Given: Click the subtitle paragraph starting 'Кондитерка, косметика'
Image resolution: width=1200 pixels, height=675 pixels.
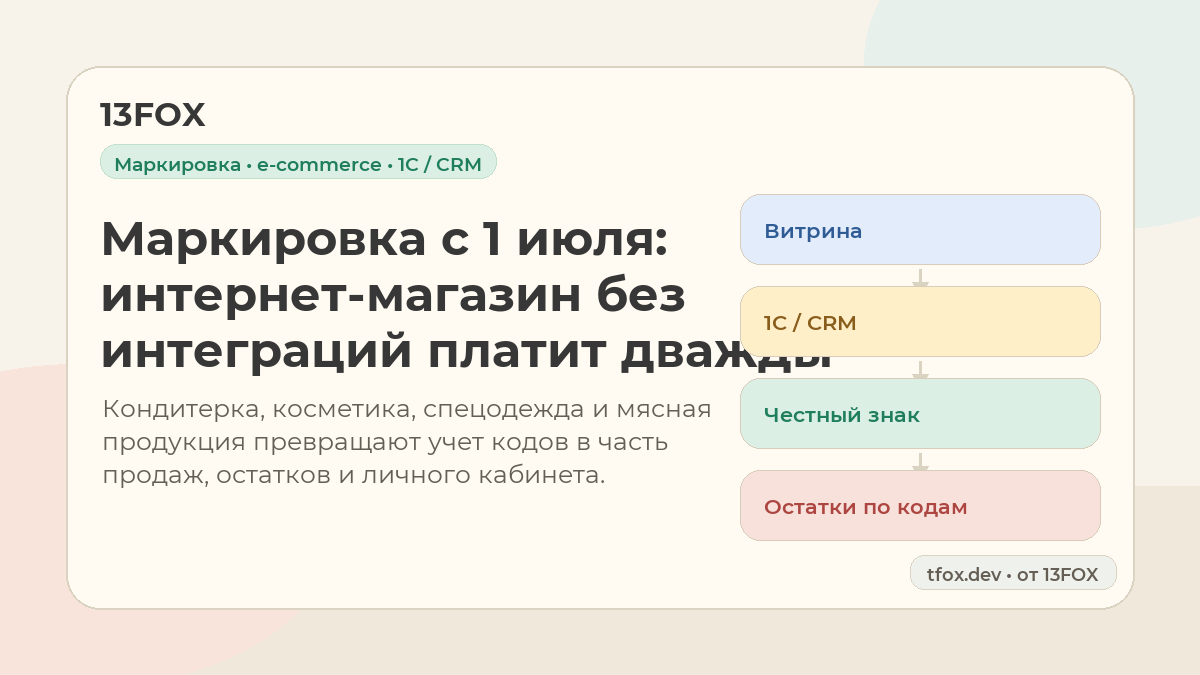Looking at the screenshot, I should click(x=407, y=442).
